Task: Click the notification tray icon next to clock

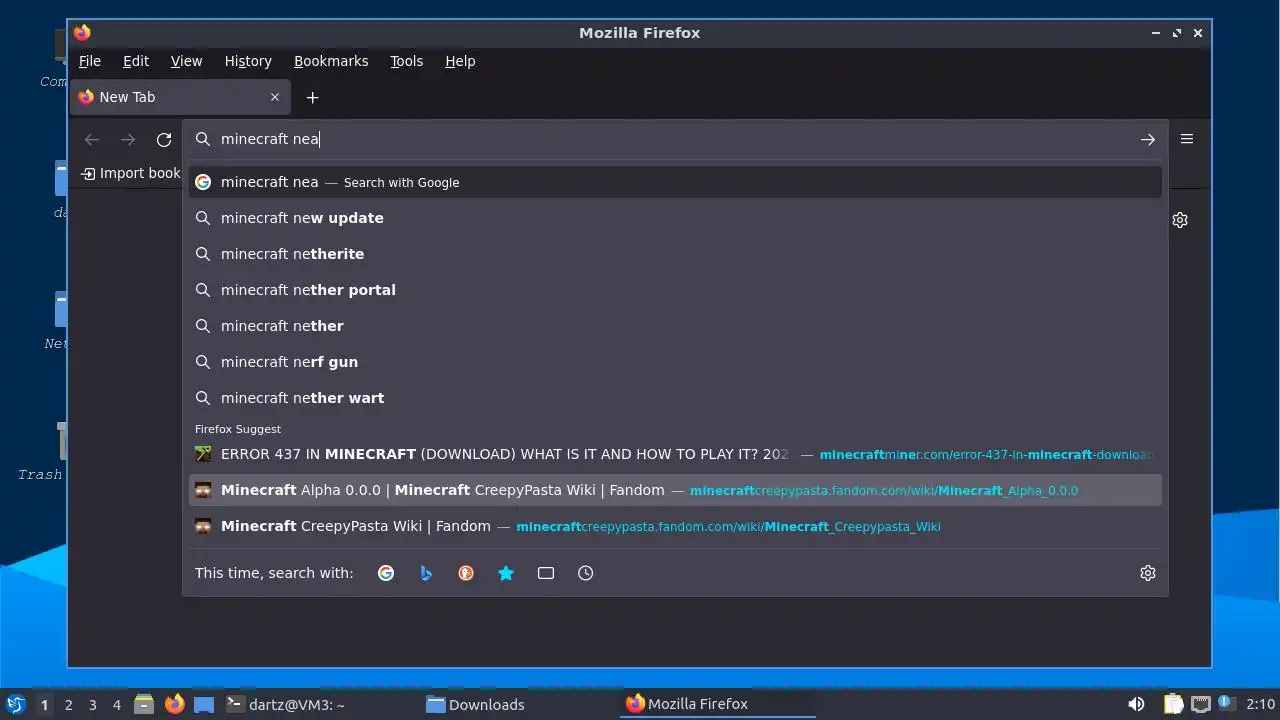Action: [1226, 704]
